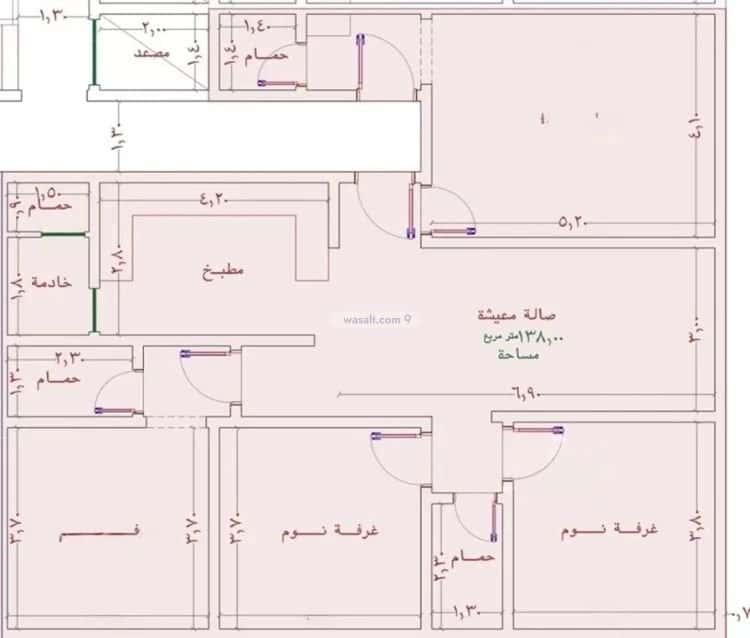
Task: Click the ١٣٨,٠٠ area value
Action: (x=540, y=338)
